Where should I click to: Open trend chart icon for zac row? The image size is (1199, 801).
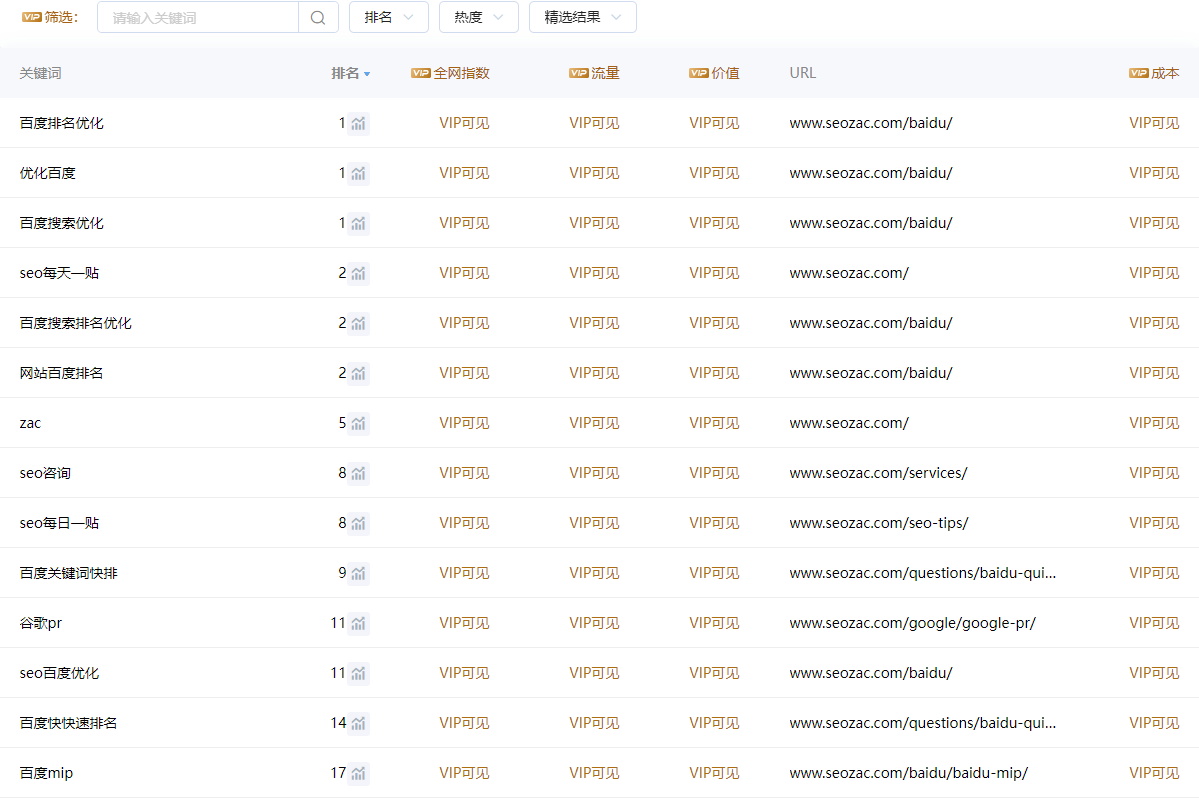pos(358,423)
